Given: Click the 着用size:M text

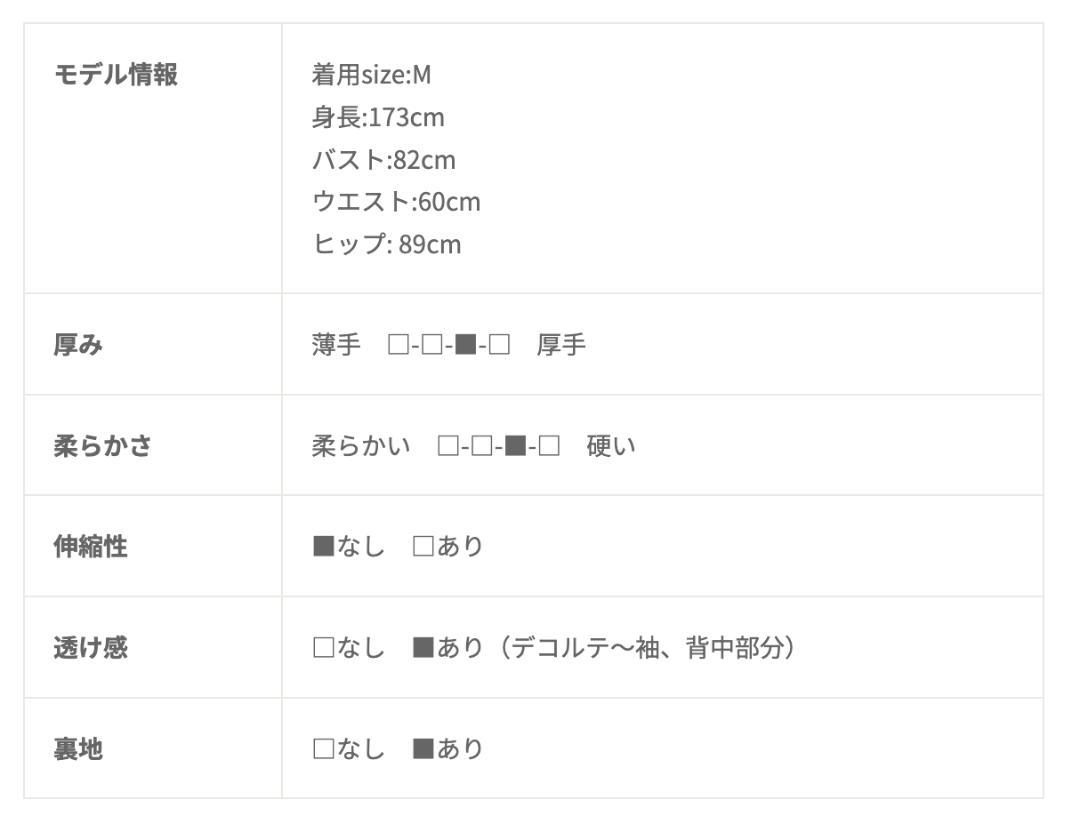Looking at the screenshot, I should click(x=371, y=74).
